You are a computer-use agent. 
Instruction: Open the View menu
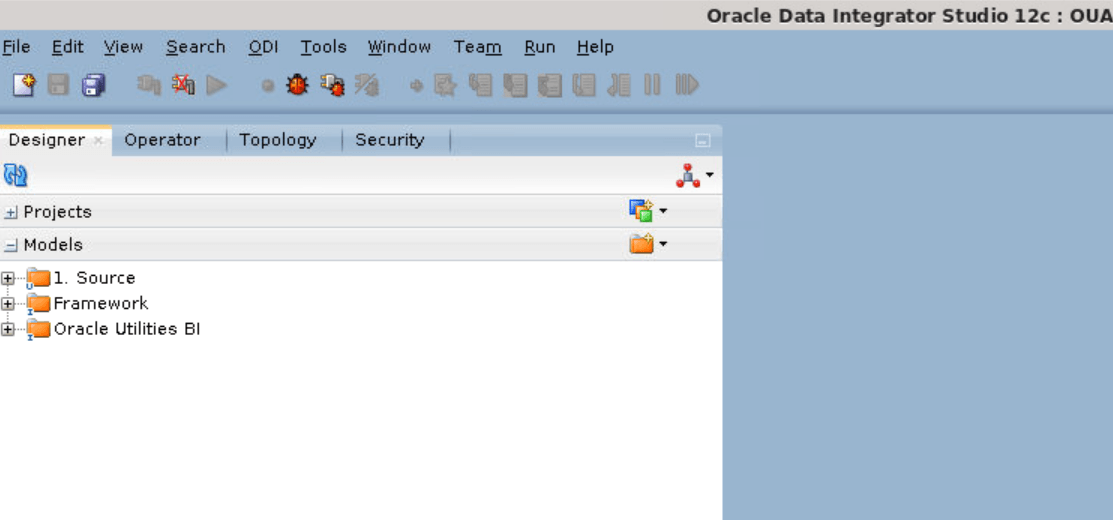point(123,47)
